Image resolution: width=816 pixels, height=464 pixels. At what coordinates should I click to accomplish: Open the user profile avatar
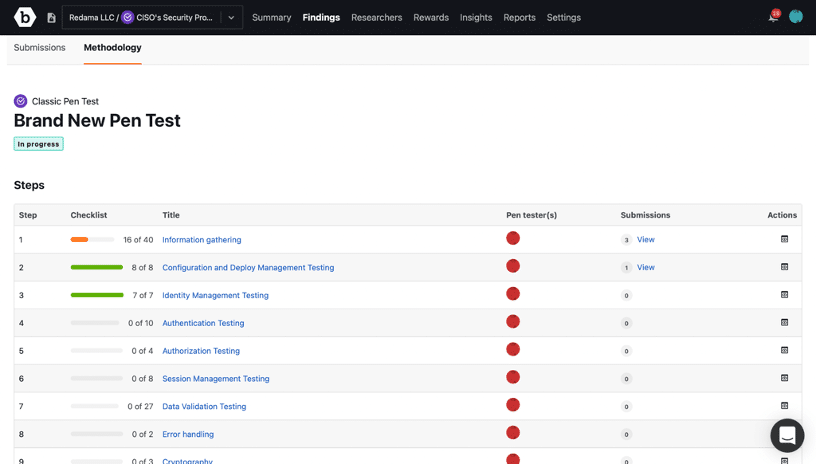[796, 17]
